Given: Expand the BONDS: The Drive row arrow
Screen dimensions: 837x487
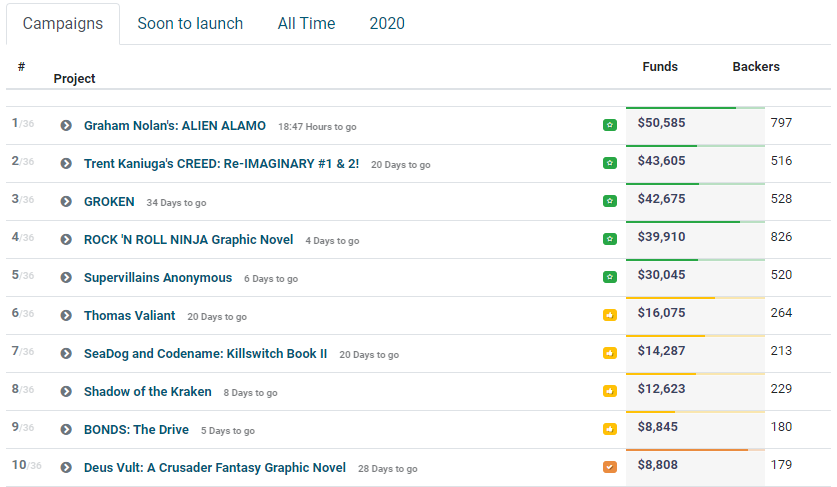Looking at the screenshot, I should click(x=66, y=429).
